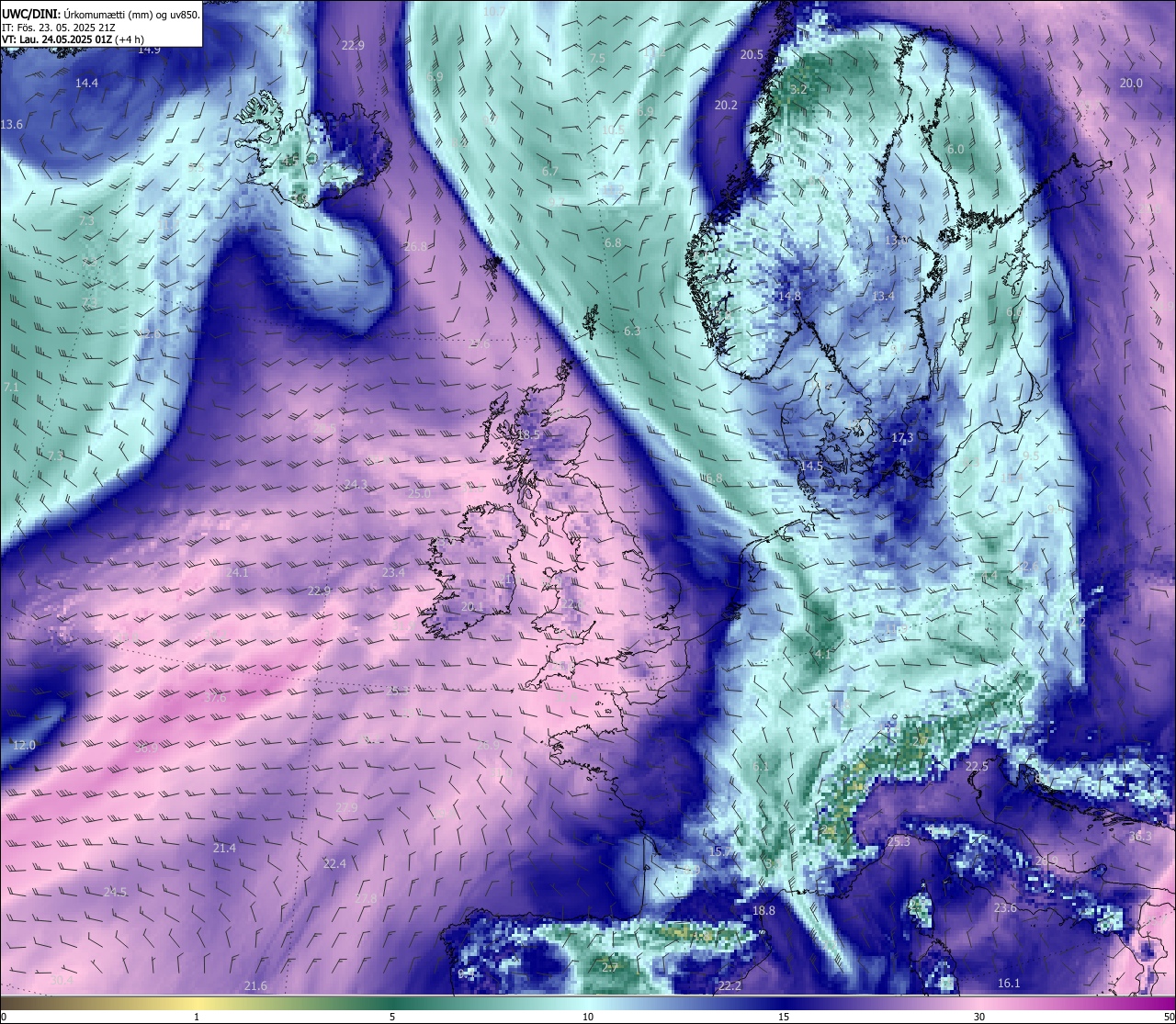Screen dimensions: 1176x1024
Task: Click the map value "21.6" near the bottom edge
Action: [x=255, y=985]
